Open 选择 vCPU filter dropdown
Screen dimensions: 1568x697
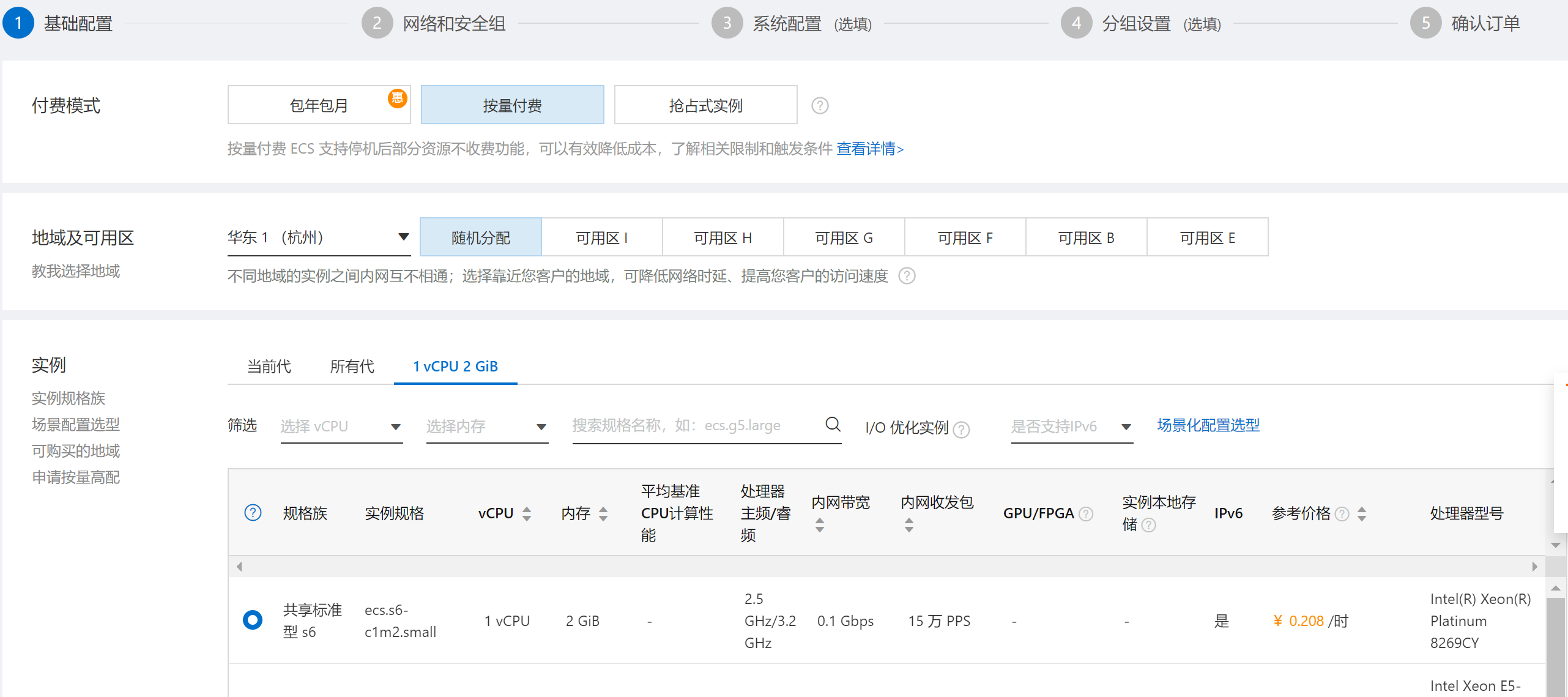pos(341,427)
